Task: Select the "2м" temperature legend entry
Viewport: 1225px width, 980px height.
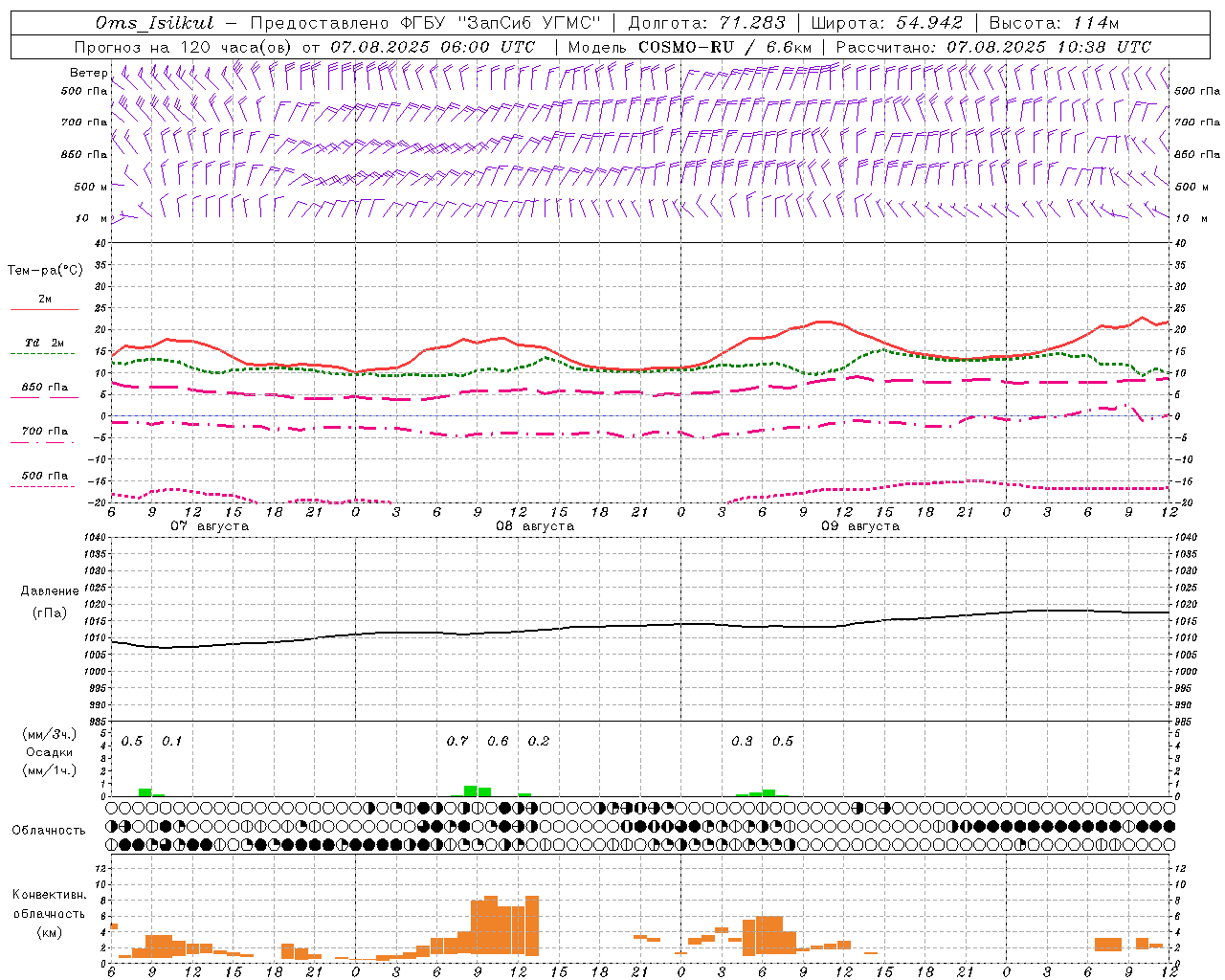Action: pos(45,299)
